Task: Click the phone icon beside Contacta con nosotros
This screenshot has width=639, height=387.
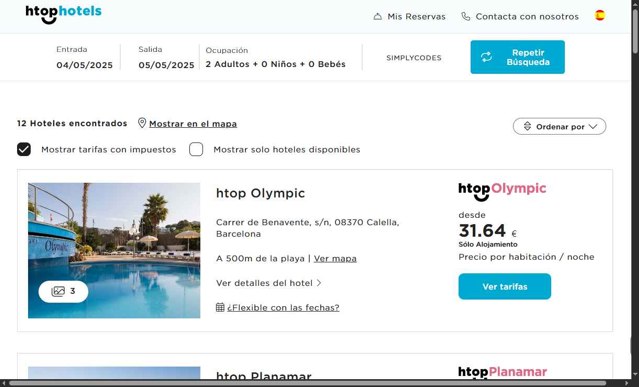Action: (x=465, y=16)
